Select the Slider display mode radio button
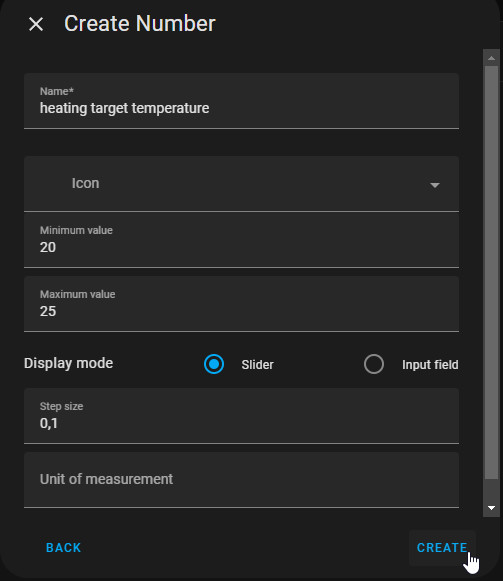 pyautogui.click(x=214, y=364)
